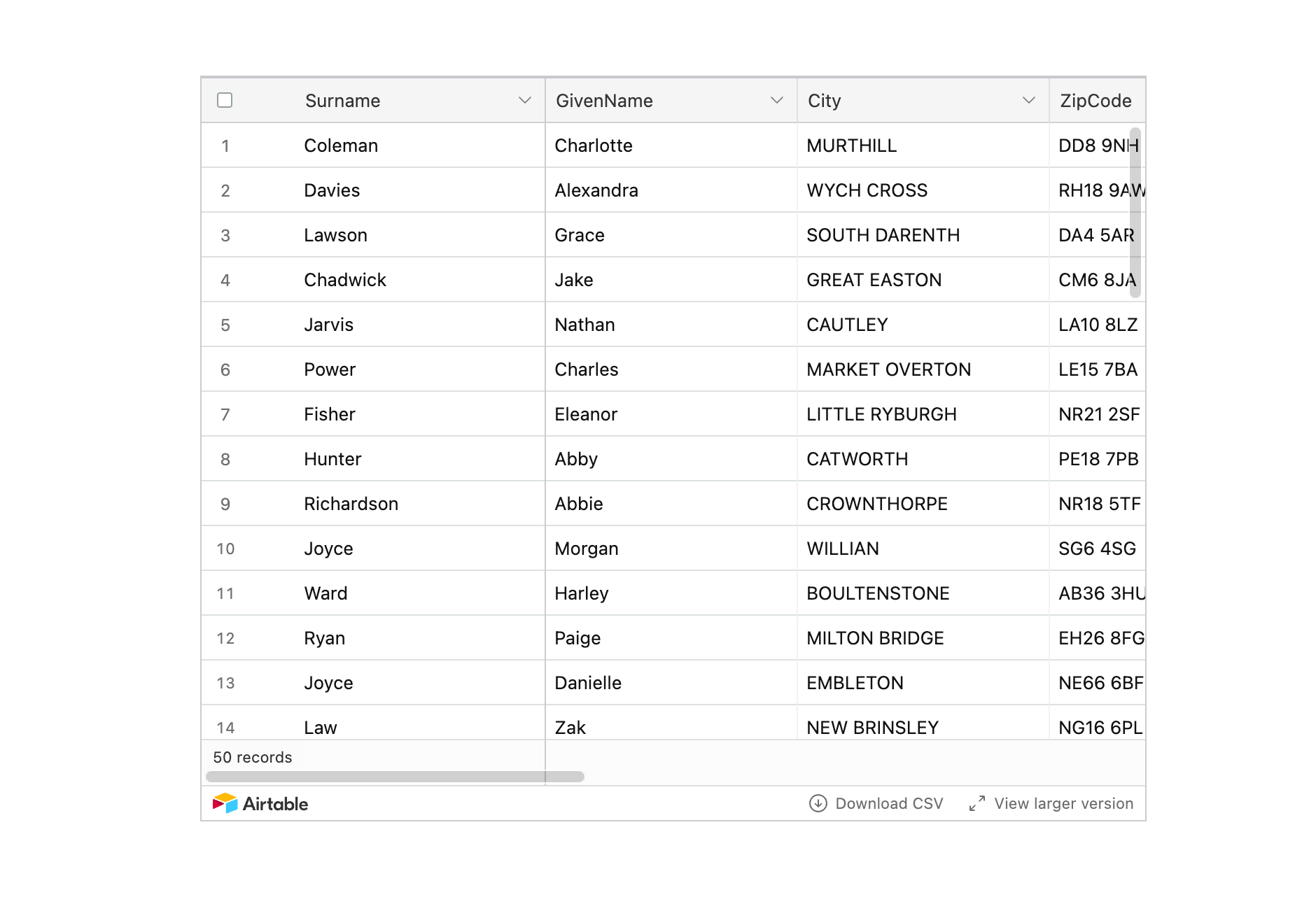Select the Richardson surname cell
Screen dimensions: 1316x904
click(x=351, y=504)
